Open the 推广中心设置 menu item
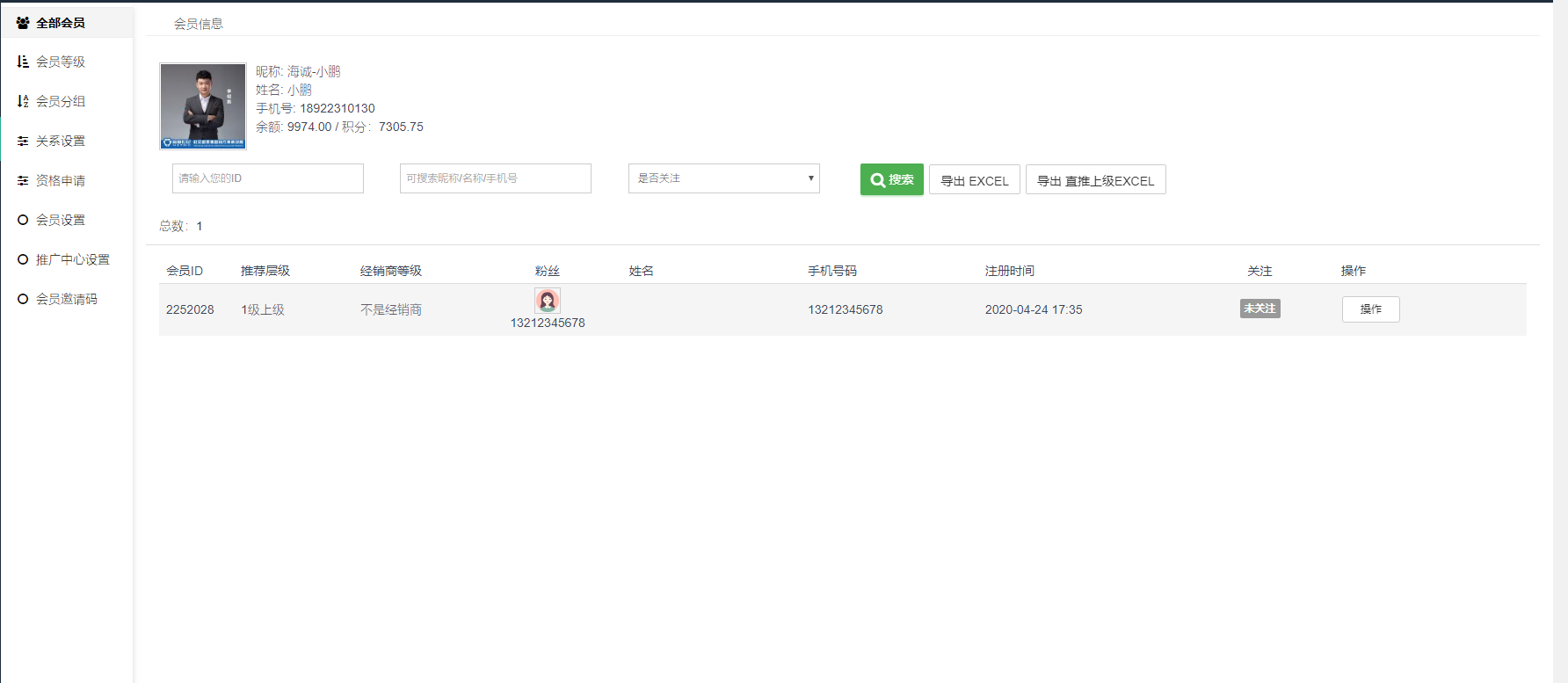This screenshot has width=1568, height=683. (x=67, y=259)
